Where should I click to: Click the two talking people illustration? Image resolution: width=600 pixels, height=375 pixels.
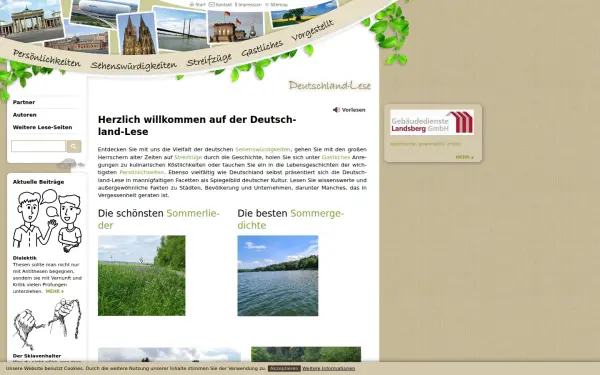[x=47, y=221]
